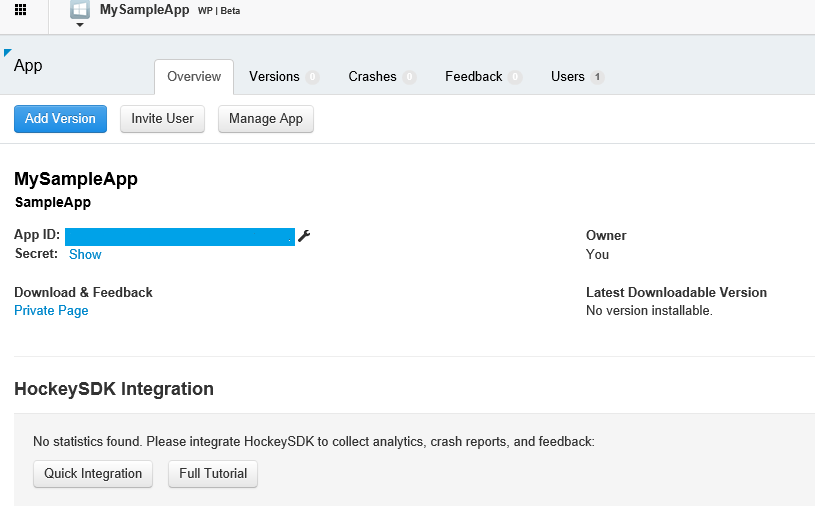Viewport: 815px width, 506px height.
Task: Open Manage App settings
Action: click(x=265, y=119)
